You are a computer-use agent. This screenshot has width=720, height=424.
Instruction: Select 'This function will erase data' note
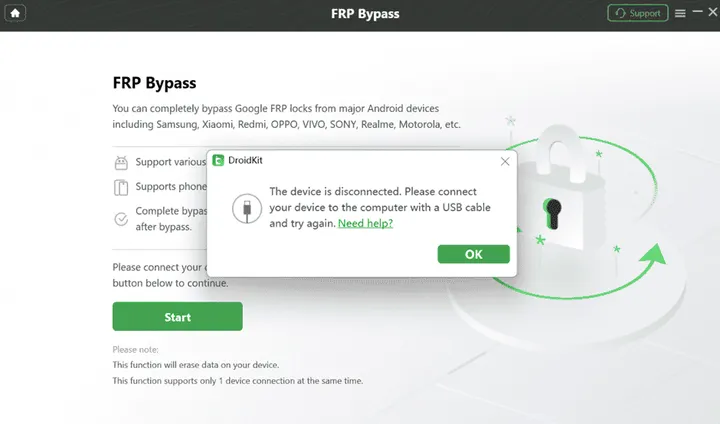[196, 365]
